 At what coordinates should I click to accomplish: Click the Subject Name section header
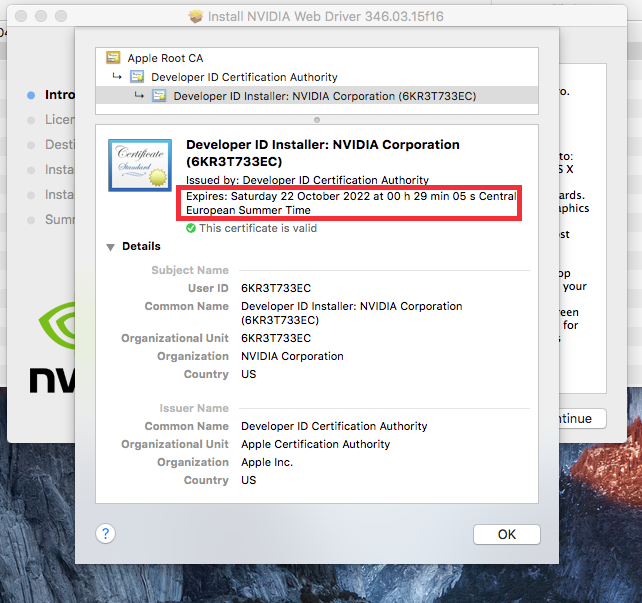pyautogui.click(x=190, y=270)
